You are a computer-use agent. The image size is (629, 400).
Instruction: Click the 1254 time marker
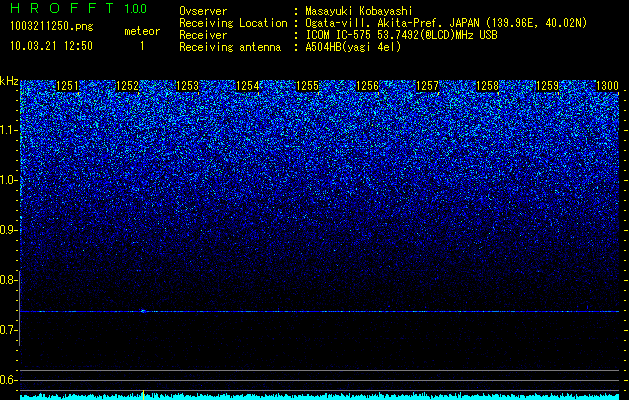pos(248,86)
